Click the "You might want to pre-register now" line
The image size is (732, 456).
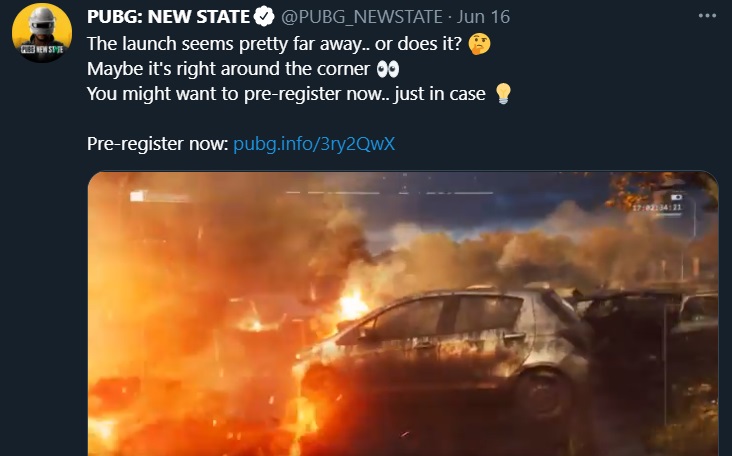234,94
